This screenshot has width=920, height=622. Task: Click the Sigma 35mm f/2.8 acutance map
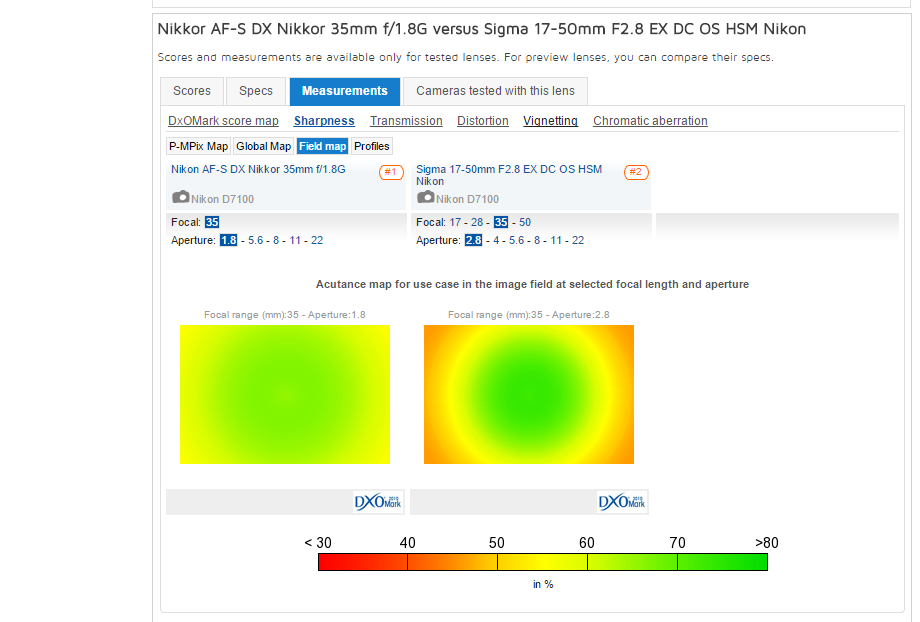(x=529, y=394)
